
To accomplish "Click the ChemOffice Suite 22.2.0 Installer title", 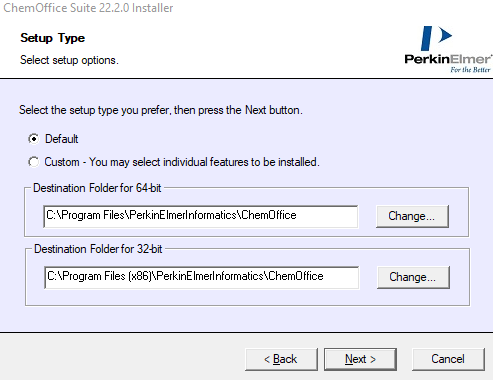I will (x=88, y=8).
